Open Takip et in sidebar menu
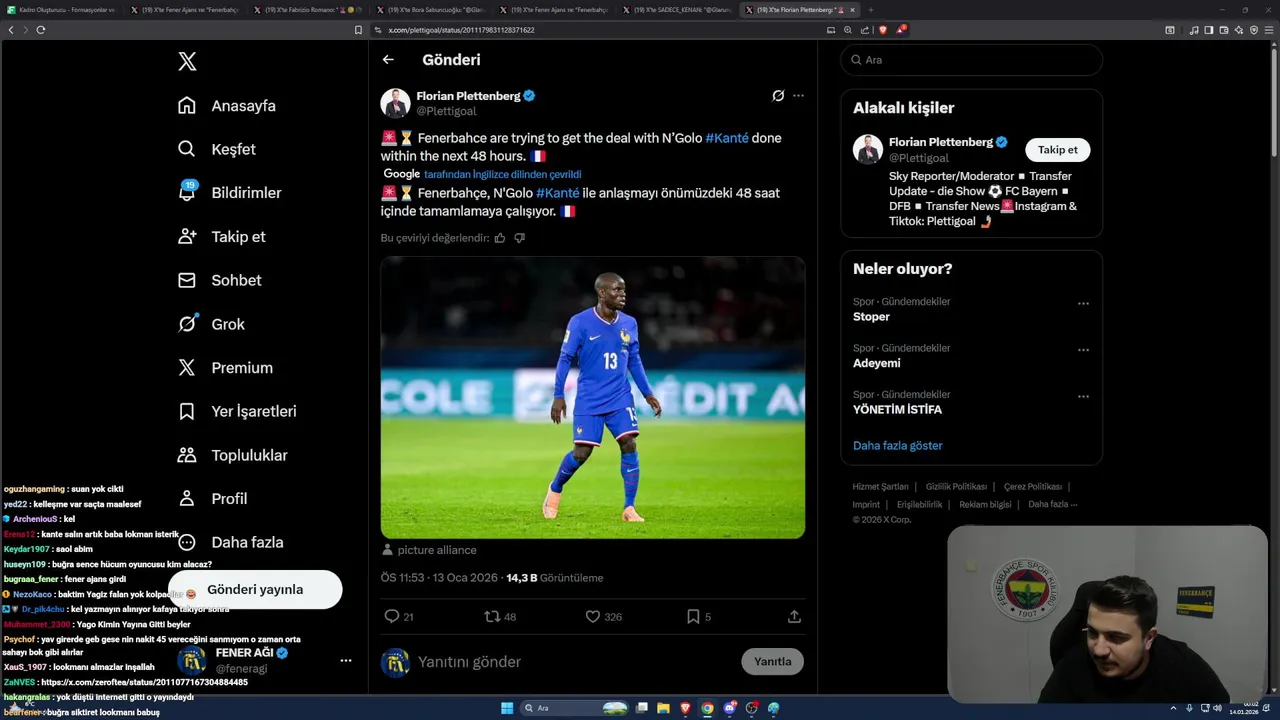The height and width of the screenshot is (720, 1280). click(221, 237)
